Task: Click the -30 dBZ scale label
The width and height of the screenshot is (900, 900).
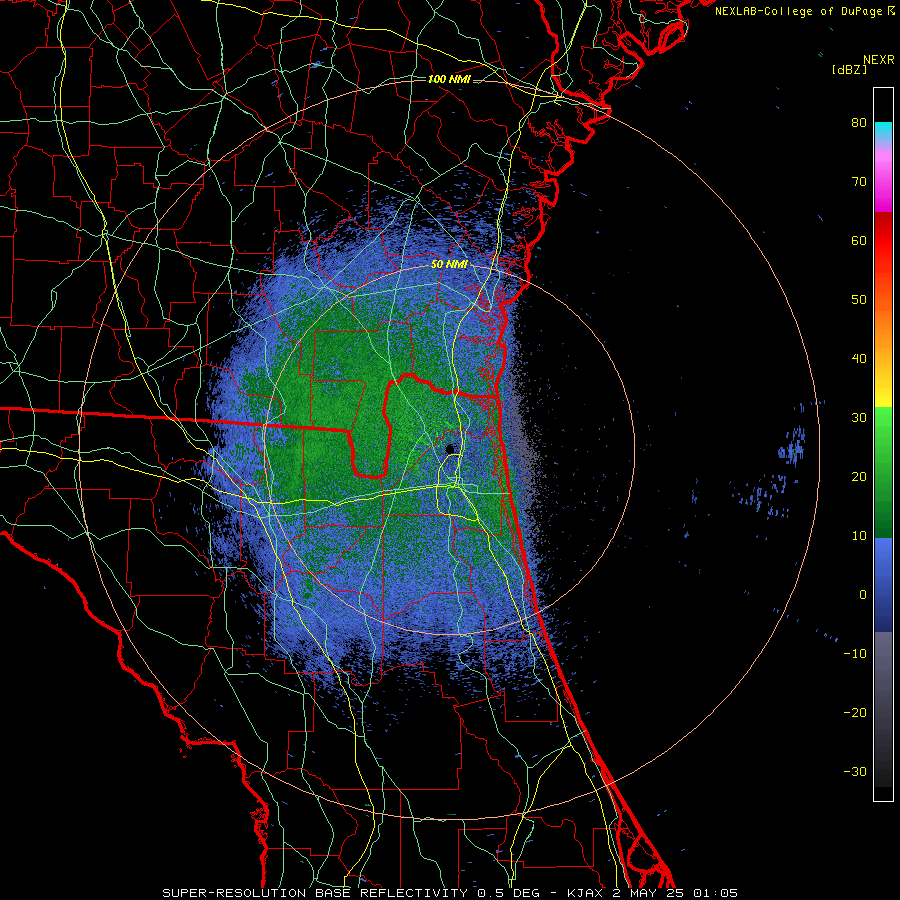Action: click(855, 772)
